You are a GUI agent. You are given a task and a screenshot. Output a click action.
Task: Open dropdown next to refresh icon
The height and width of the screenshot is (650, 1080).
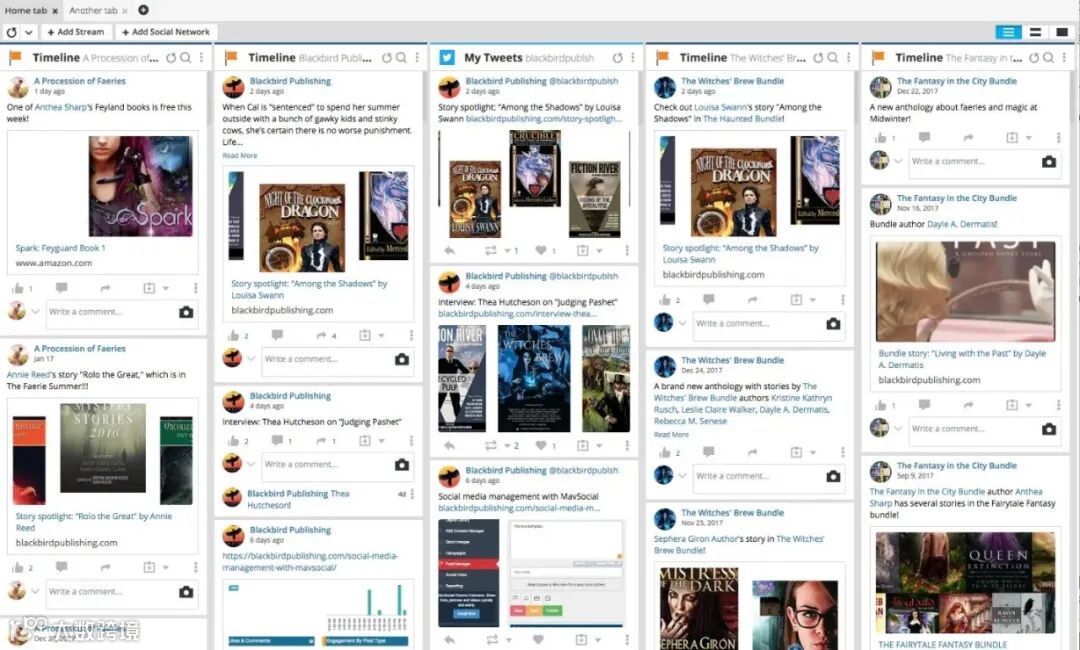28,32
